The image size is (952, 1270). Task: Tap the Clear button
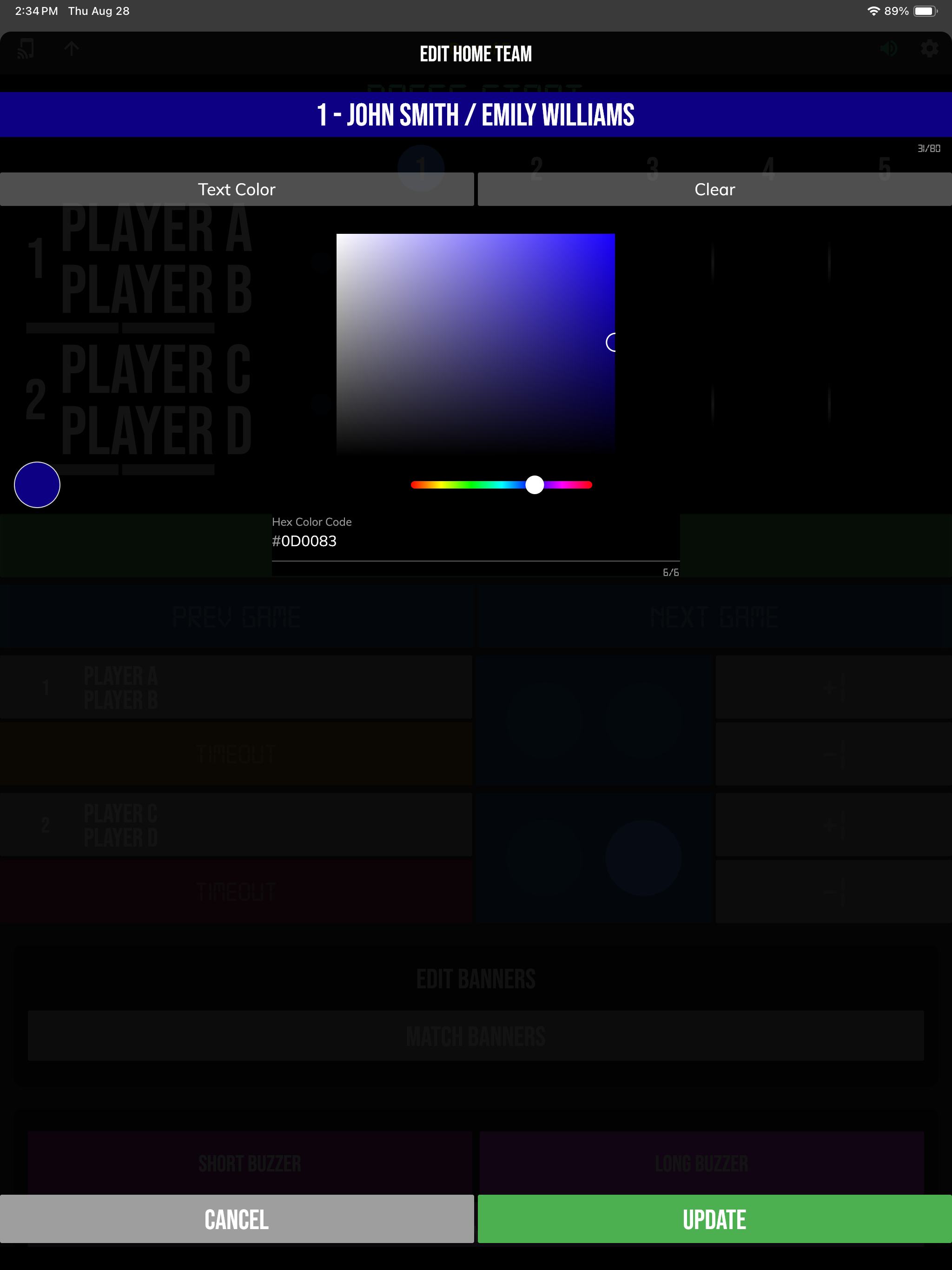715,190
